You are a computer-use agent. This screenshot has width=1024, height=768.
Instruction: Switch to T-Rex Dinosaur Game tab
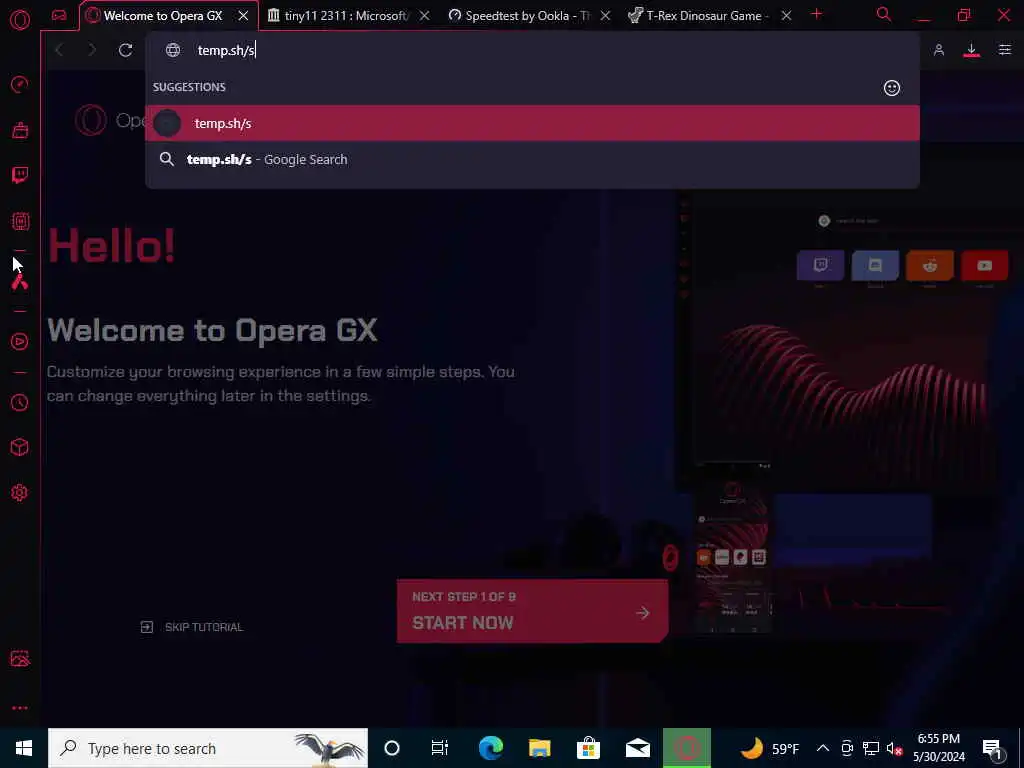707,16
